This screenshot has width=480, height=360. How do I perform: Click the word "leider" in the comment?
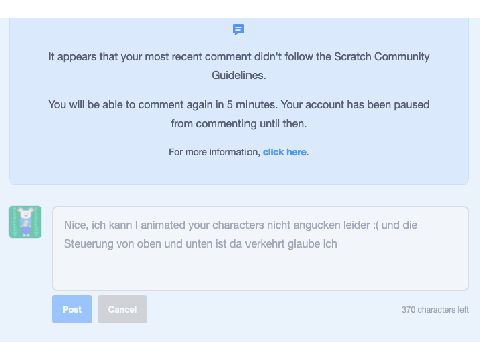(x=357, y=225)
